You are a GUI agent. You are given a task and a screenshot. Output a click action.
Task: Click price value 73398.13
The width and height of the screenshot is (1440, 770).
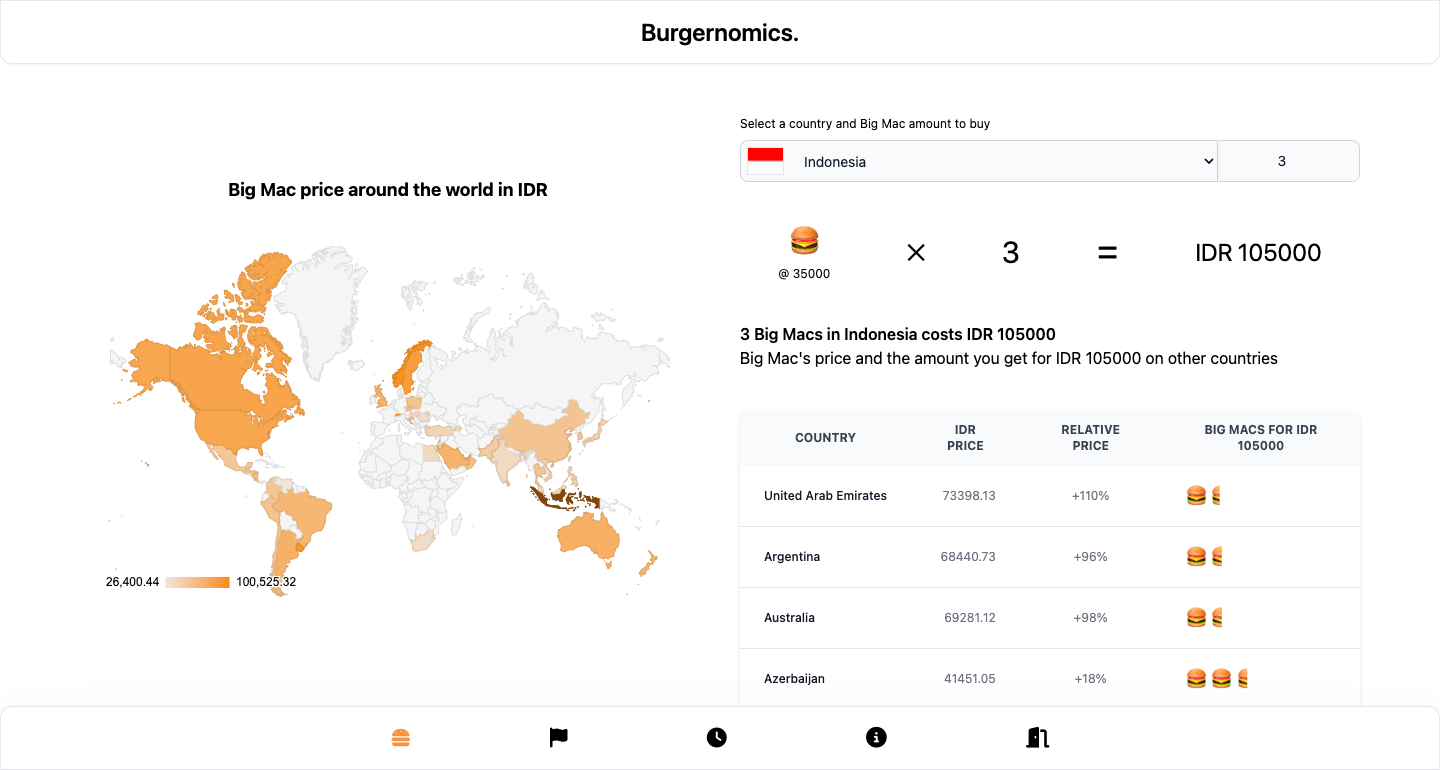point(969,496)
